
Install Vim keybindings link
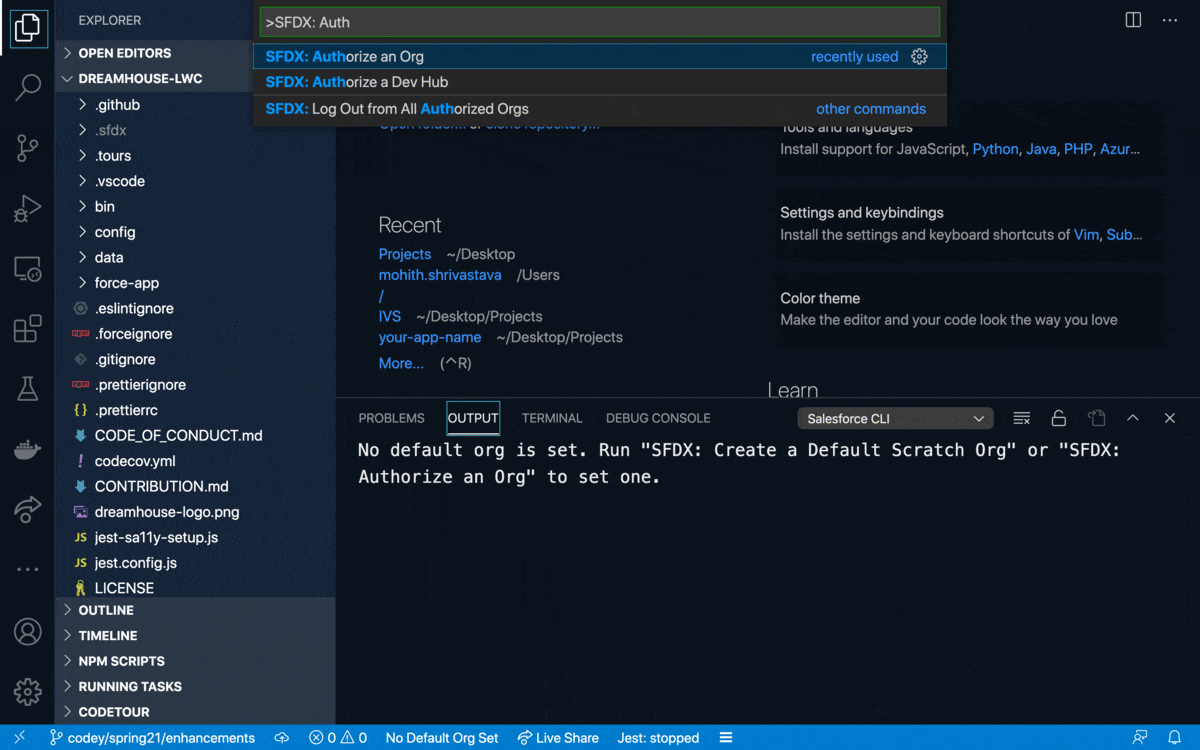tap(1086, 235)
